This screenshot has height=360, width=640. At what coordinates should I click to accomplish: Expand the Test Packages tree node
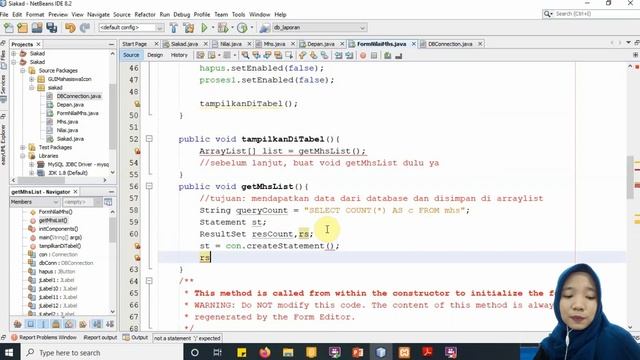[23, 147]
